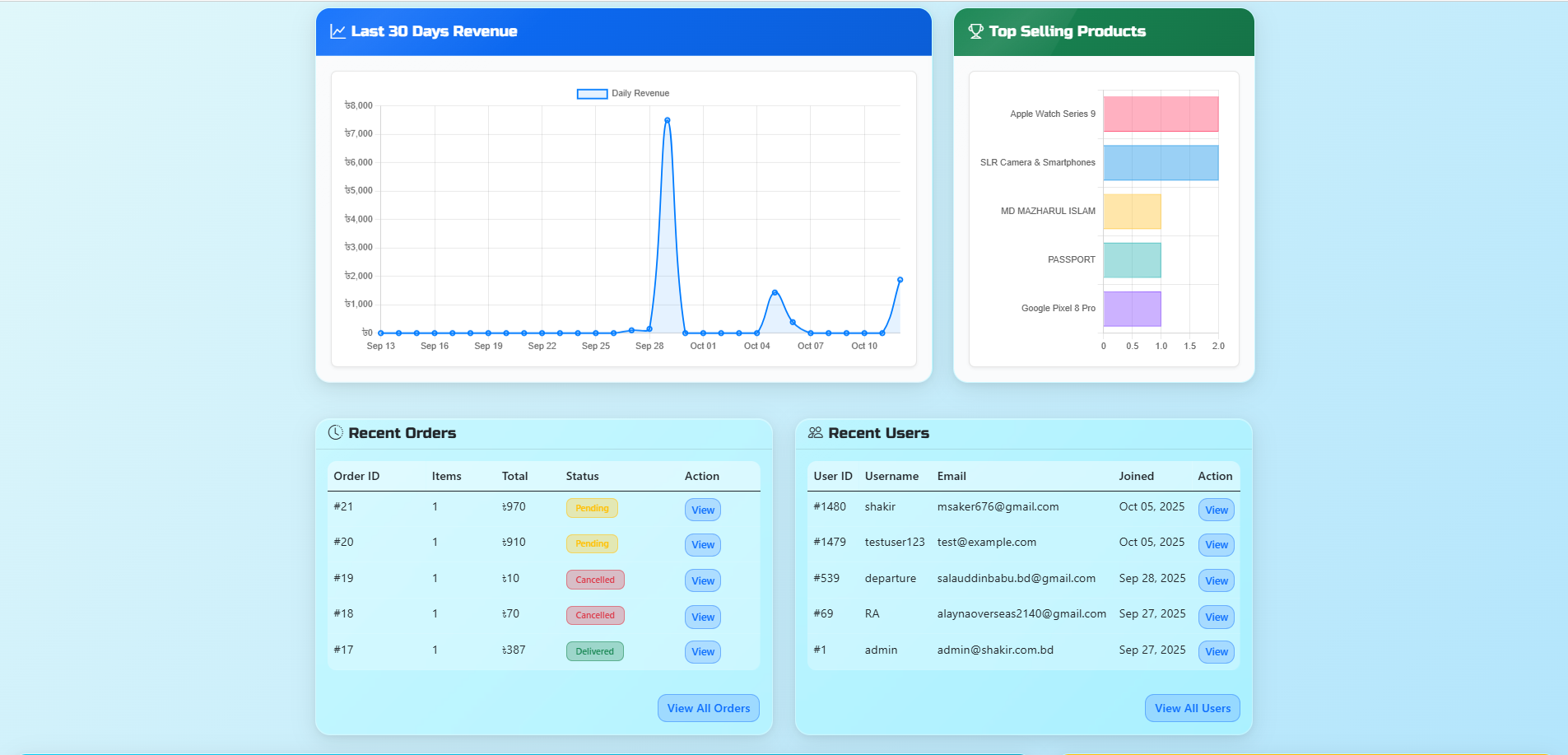This screenshot has width=1568, height=755.
Task: View order #21 details
Action: pyautogui.click(x=703, y=510)
